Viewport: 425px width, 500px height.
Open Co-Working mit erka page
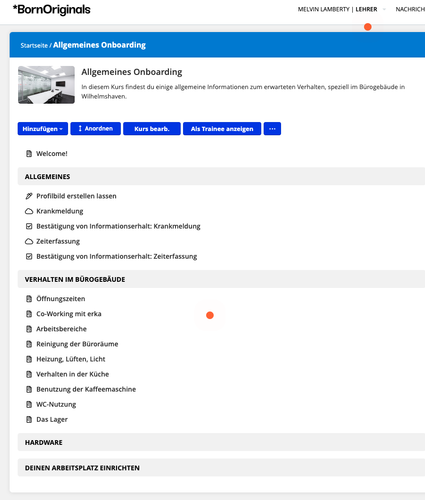tap(69, 314)
